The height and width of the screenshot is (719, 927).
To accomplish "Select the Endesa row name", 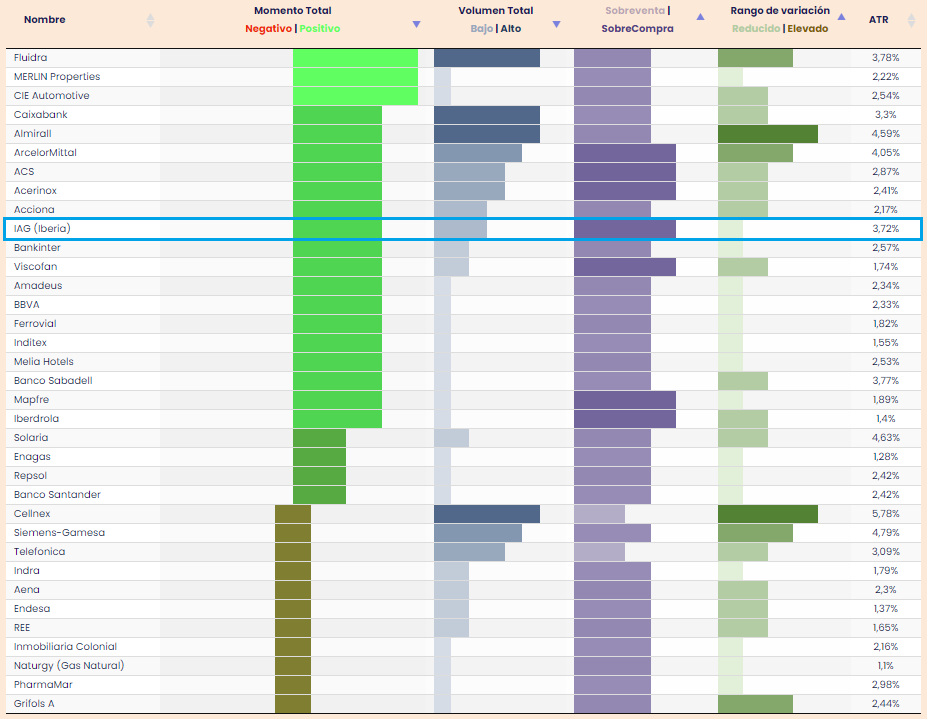I will coord(32,608).
